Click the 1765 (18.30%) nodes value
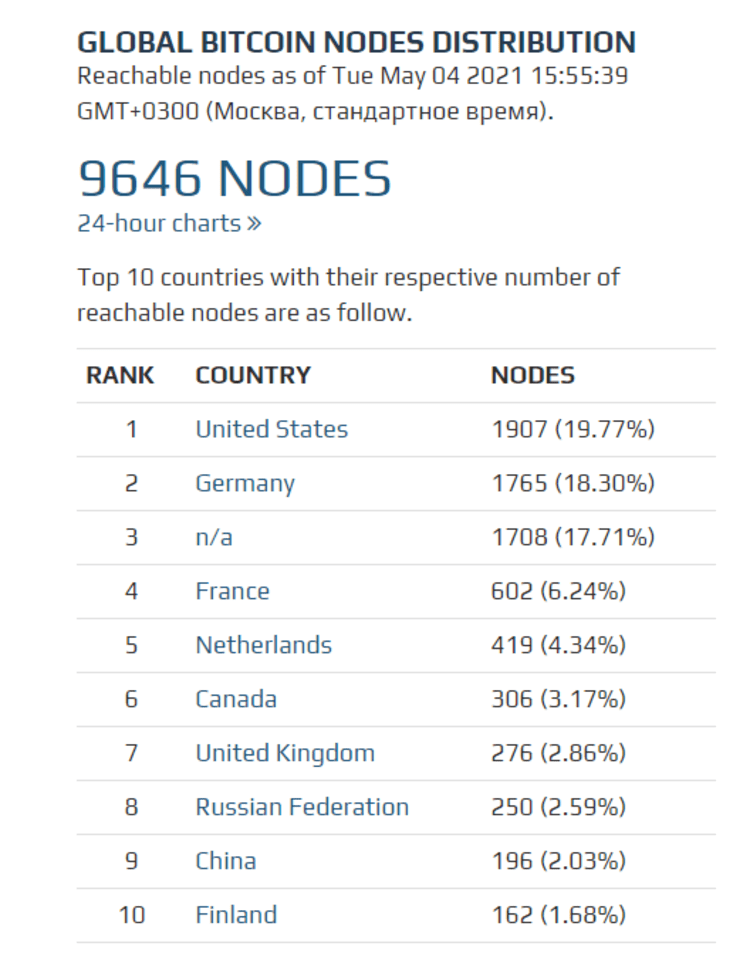 [573, 484]
